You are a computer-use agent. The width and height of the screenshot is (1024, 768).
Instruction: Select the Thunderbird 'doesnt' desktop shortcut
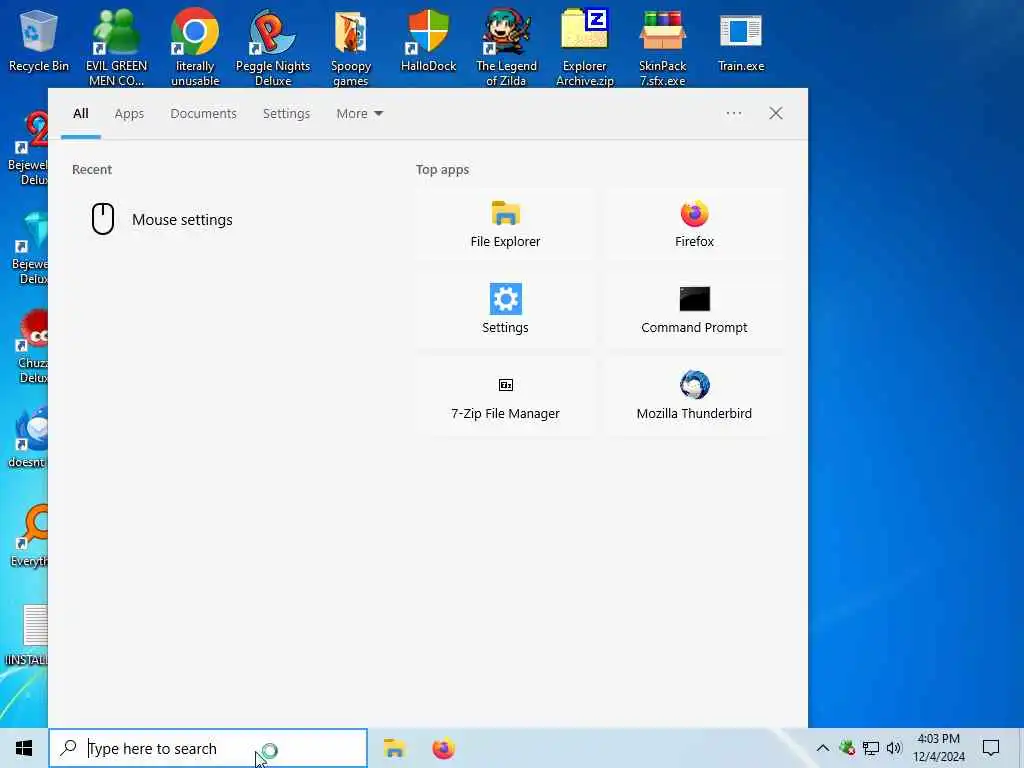click(27, 438)
